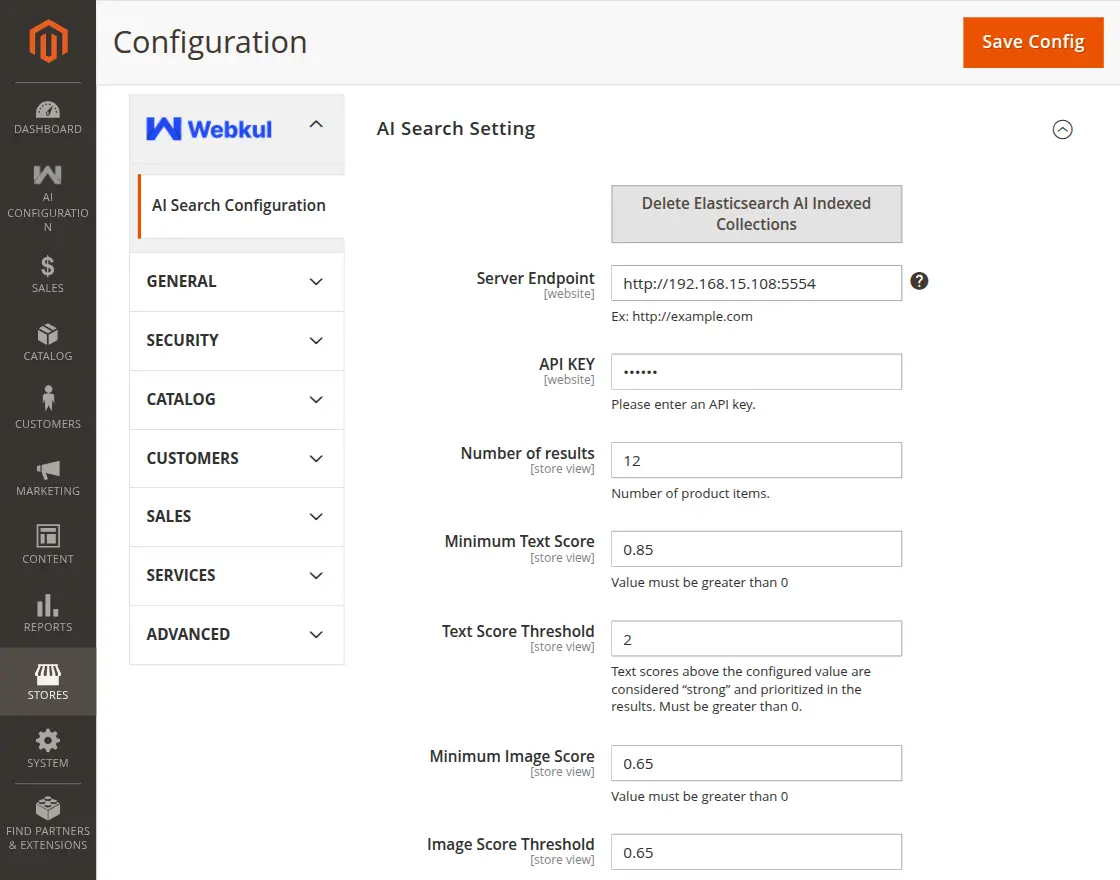Open the Customers sidebar icon
This screenshot has height=880, width=1120.
coord(47,400)
